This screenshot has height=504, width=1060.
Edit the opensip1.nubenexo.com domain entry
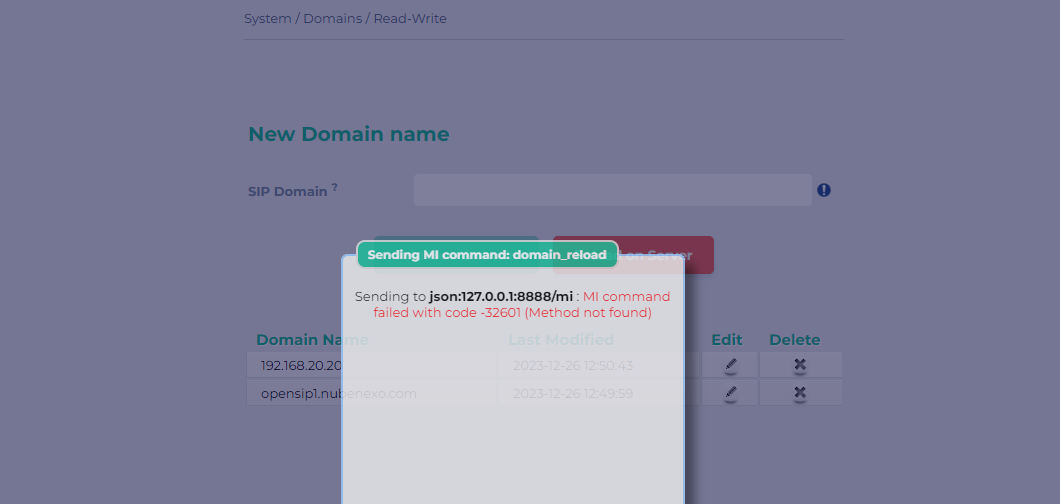tap(730, 393)
